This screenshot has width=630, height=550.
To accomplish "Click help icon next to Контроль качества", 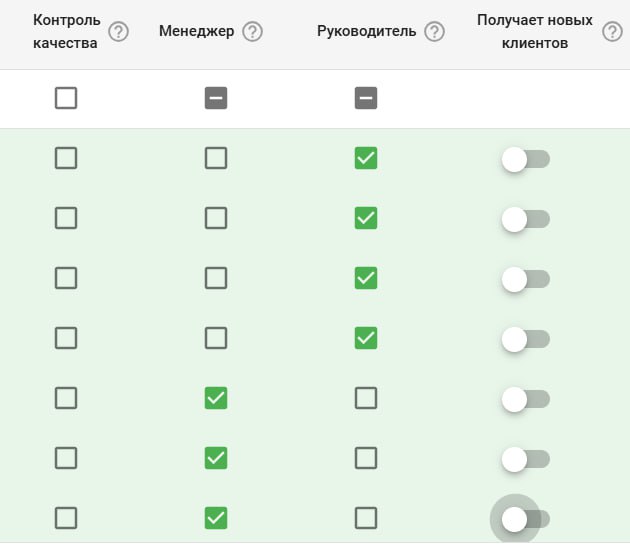I will click(119, 32).
